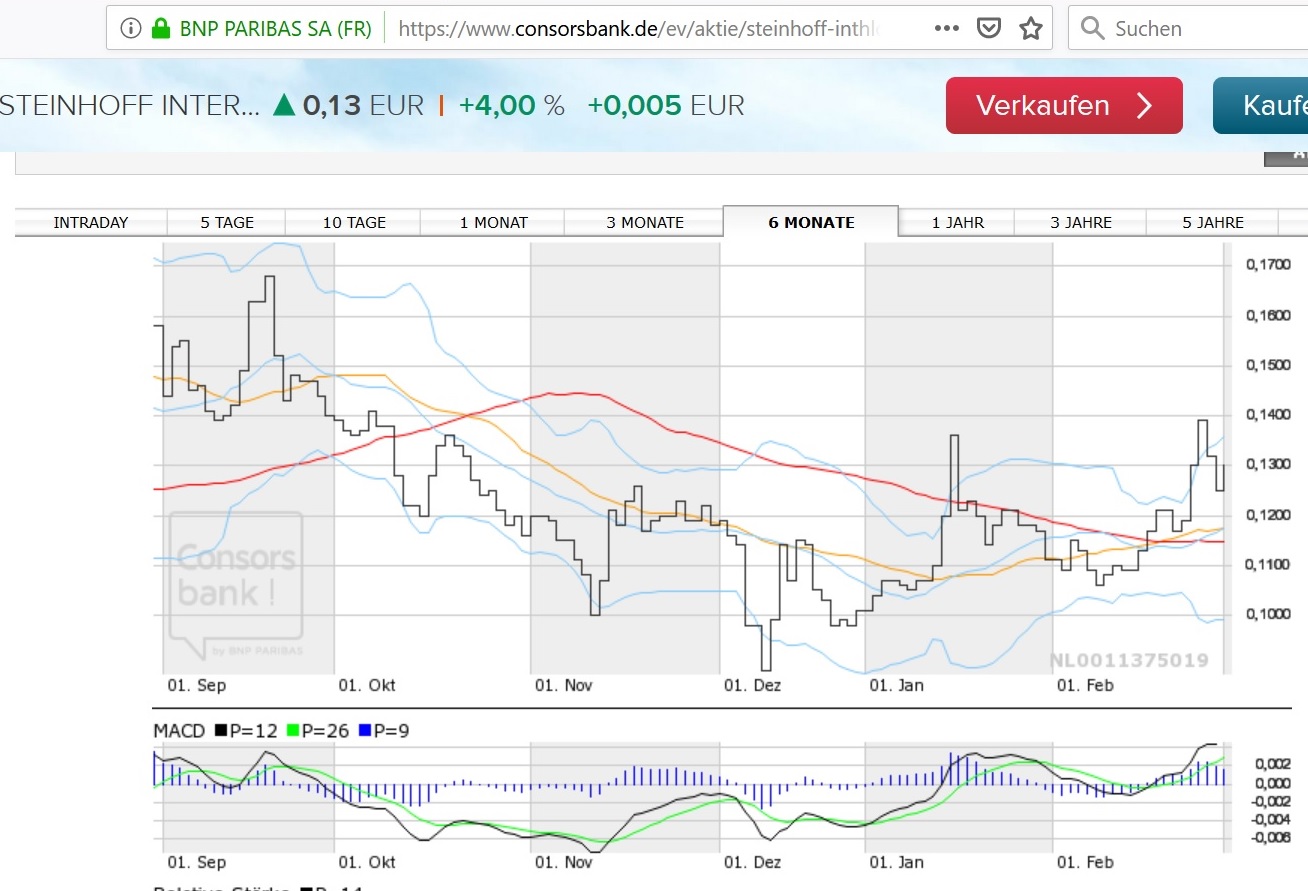The image size is (1308, 891).
Task: Save the page to Pocket
Action: pos(988,28)
